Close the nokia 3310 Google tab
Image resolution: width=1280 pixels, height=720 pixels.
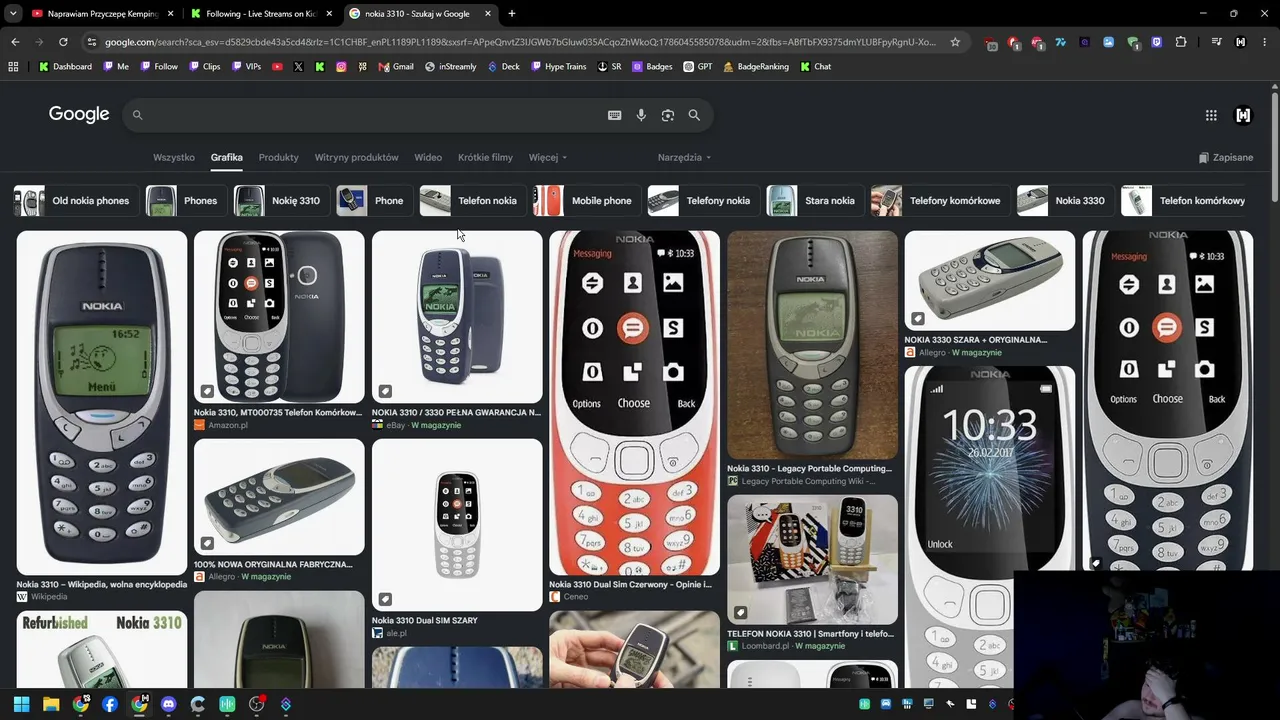click(488, 14)
